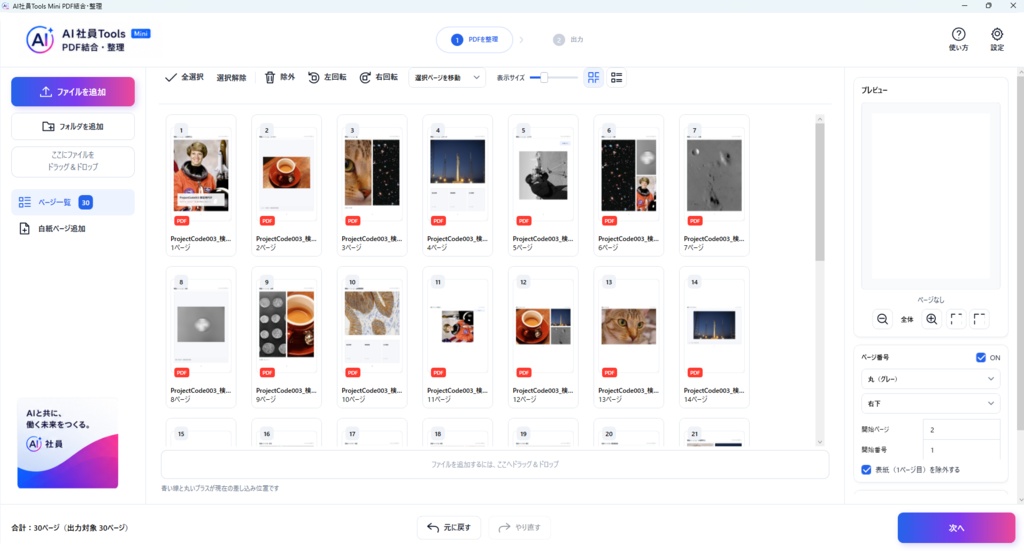
Task: Select ページ一覧 in the sidebar
Action: (x=72, y=202)
